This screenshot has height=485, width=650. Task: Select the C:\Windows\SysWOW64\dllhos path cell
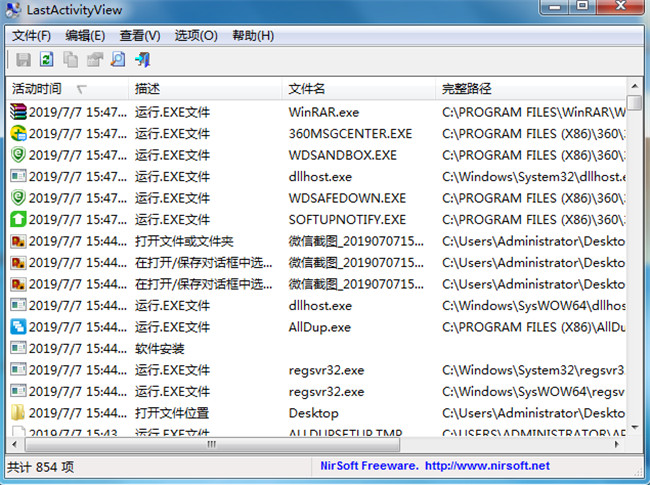tap(534, 306)
